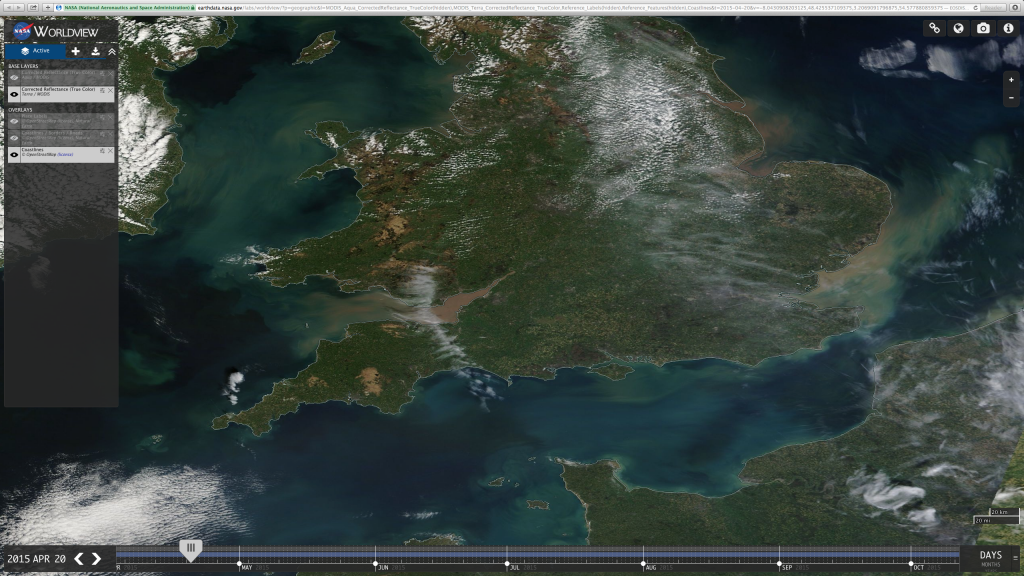Open options for Place Labels overlay
Screen dimensions: 1024x576
(x=102, y=118)
